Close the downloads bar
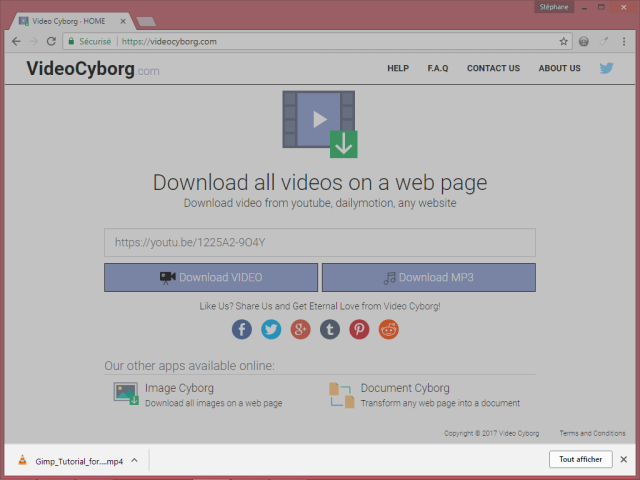The width and height of the screenshot is (640, 480). coord(624,460)
